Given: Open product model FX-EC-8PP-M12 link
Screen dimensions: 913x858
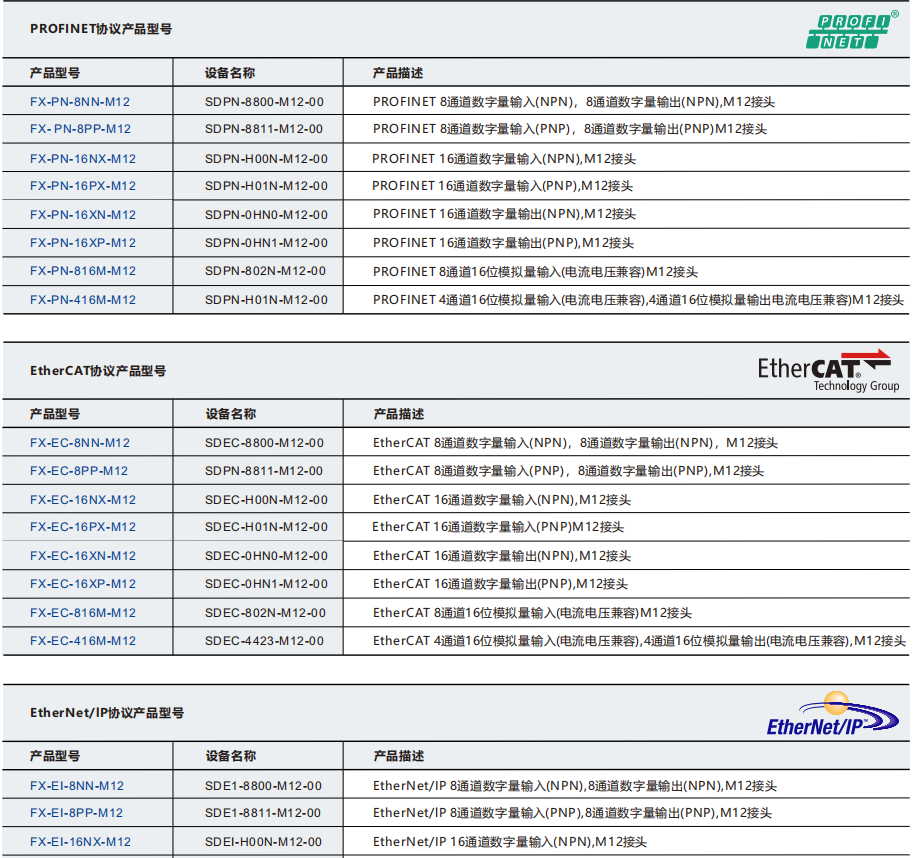Looking at the screenshot, I should point(79,471).
